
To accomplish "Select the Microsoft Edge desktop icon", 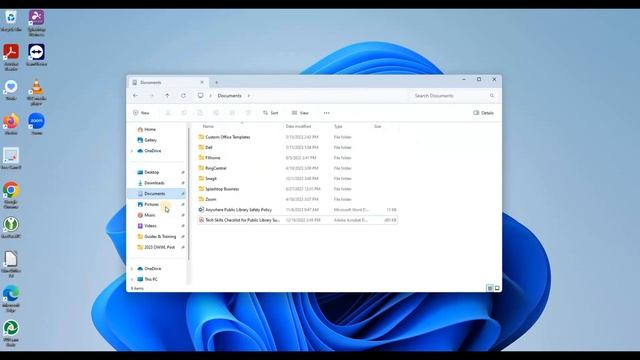I will click(x=11, y=299).
